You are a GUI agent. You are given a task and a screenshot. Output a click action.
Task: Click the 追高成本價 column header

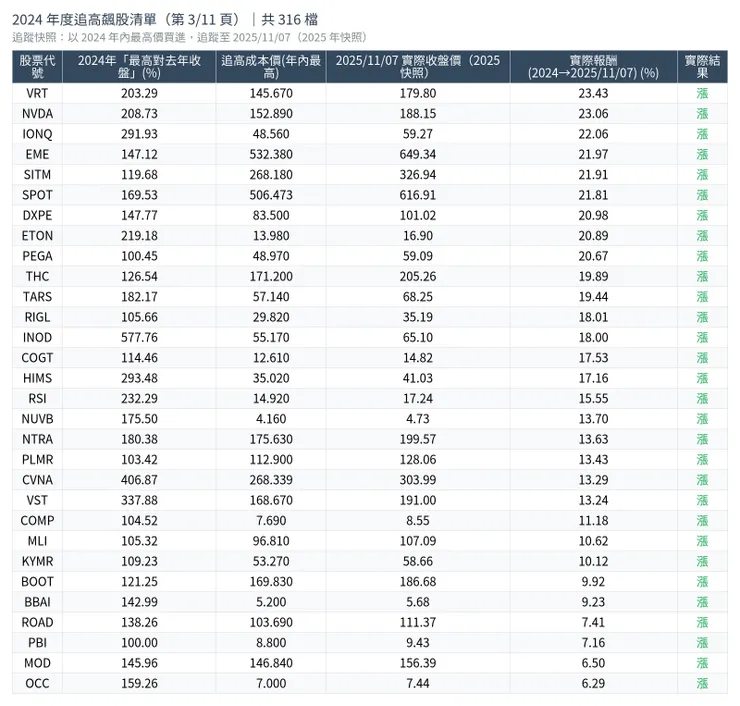pos(269,67)
